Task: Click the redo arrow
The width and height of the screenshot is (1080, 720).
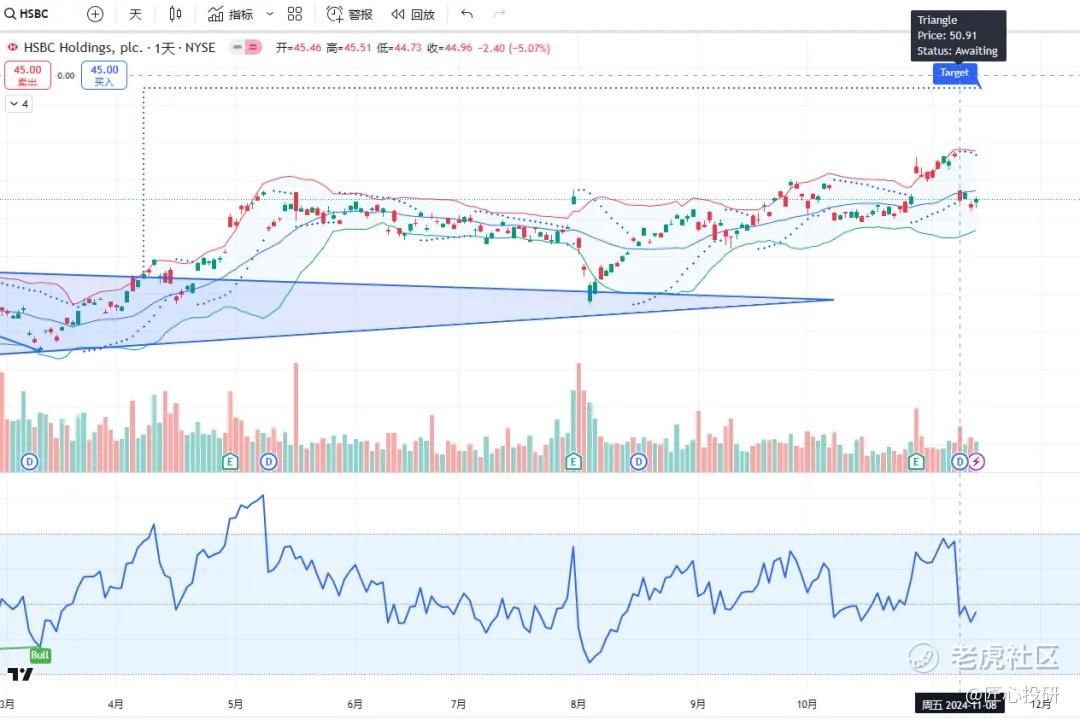Action: (500, 14)
